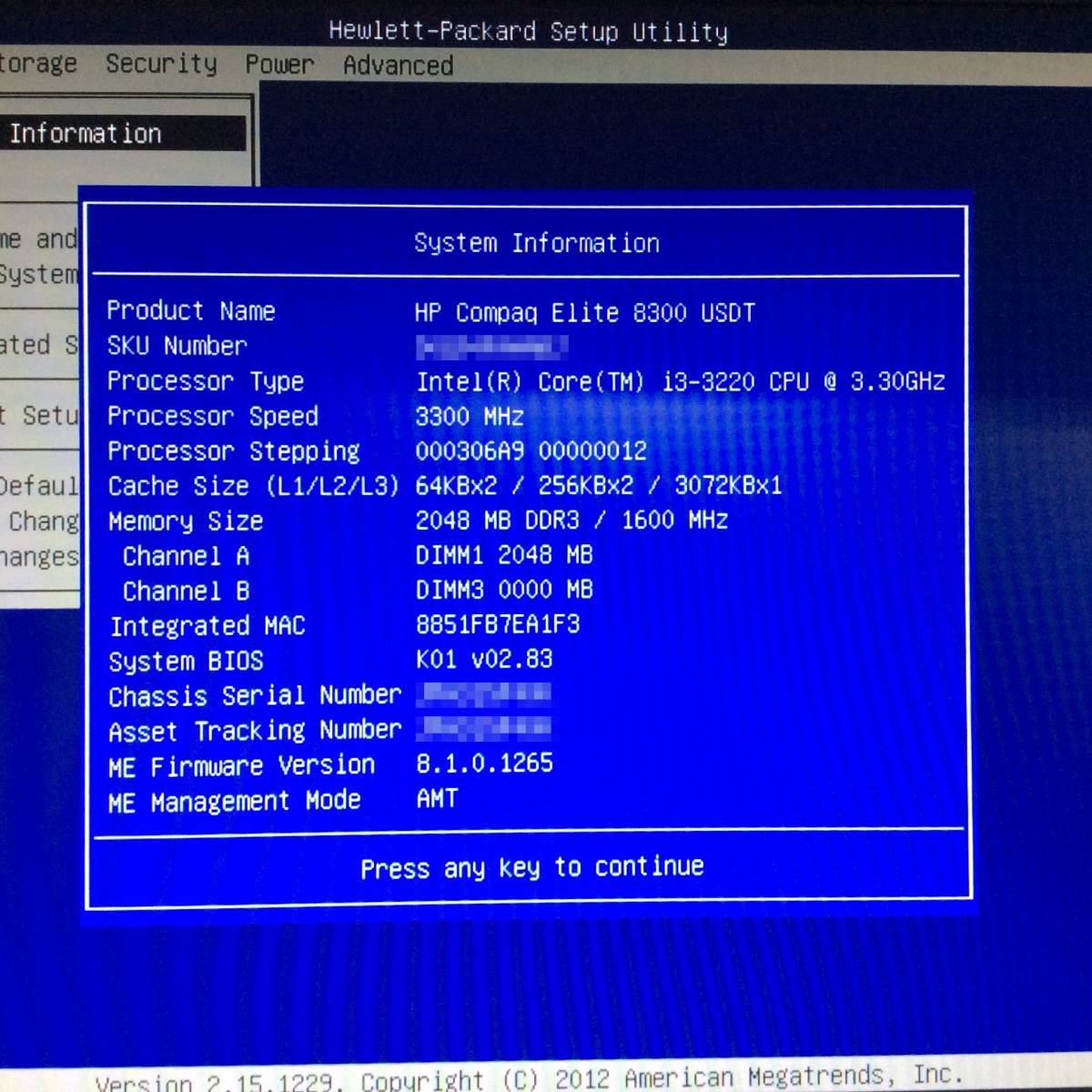
Task: Click the Processor Speed label
Action: (213, 416)
